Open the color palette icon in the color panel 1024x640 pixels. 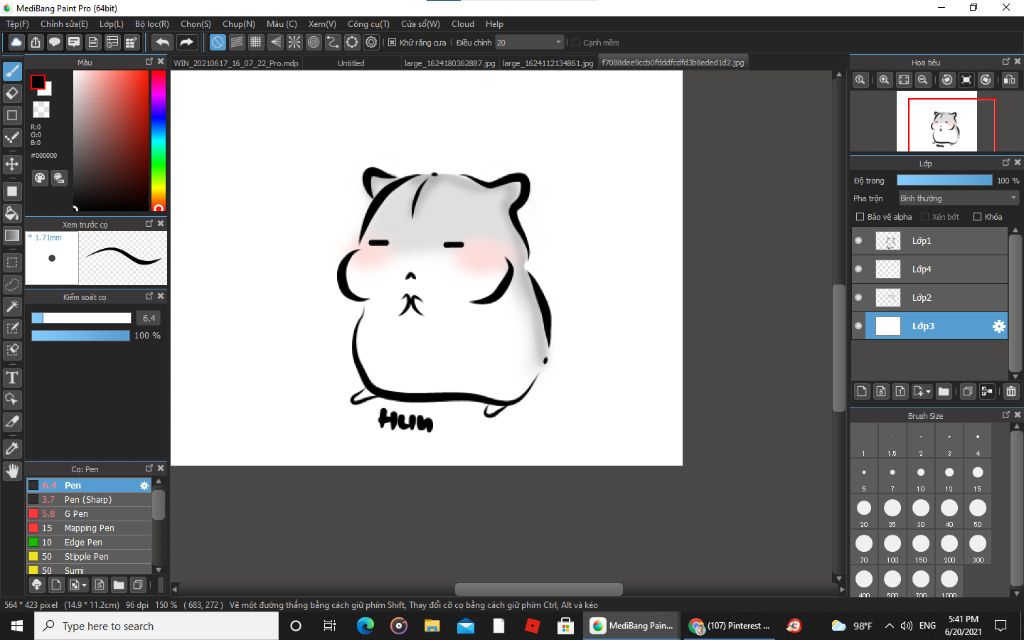[x=40, y=178]
